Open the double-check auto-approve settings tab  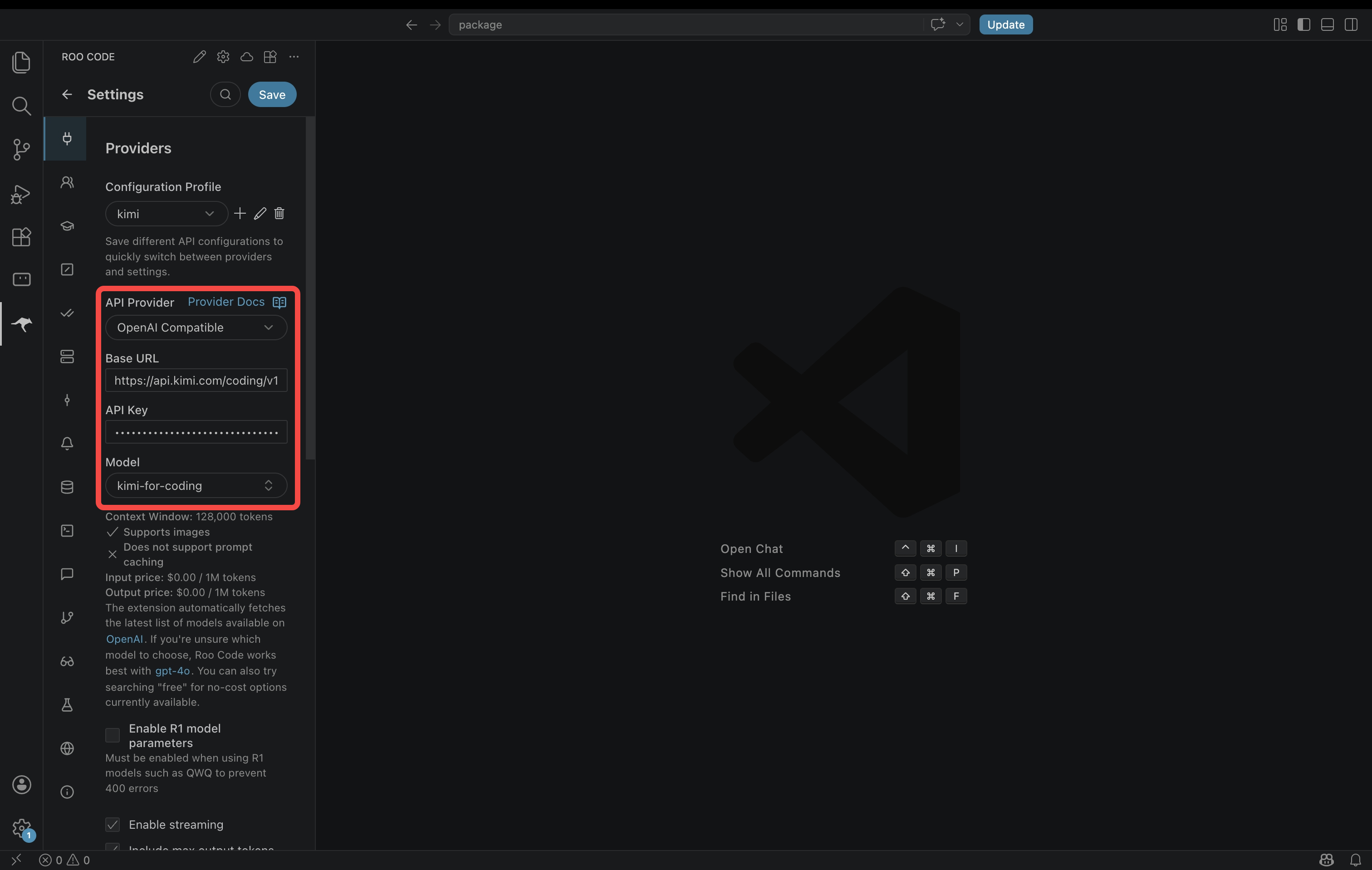67,313
